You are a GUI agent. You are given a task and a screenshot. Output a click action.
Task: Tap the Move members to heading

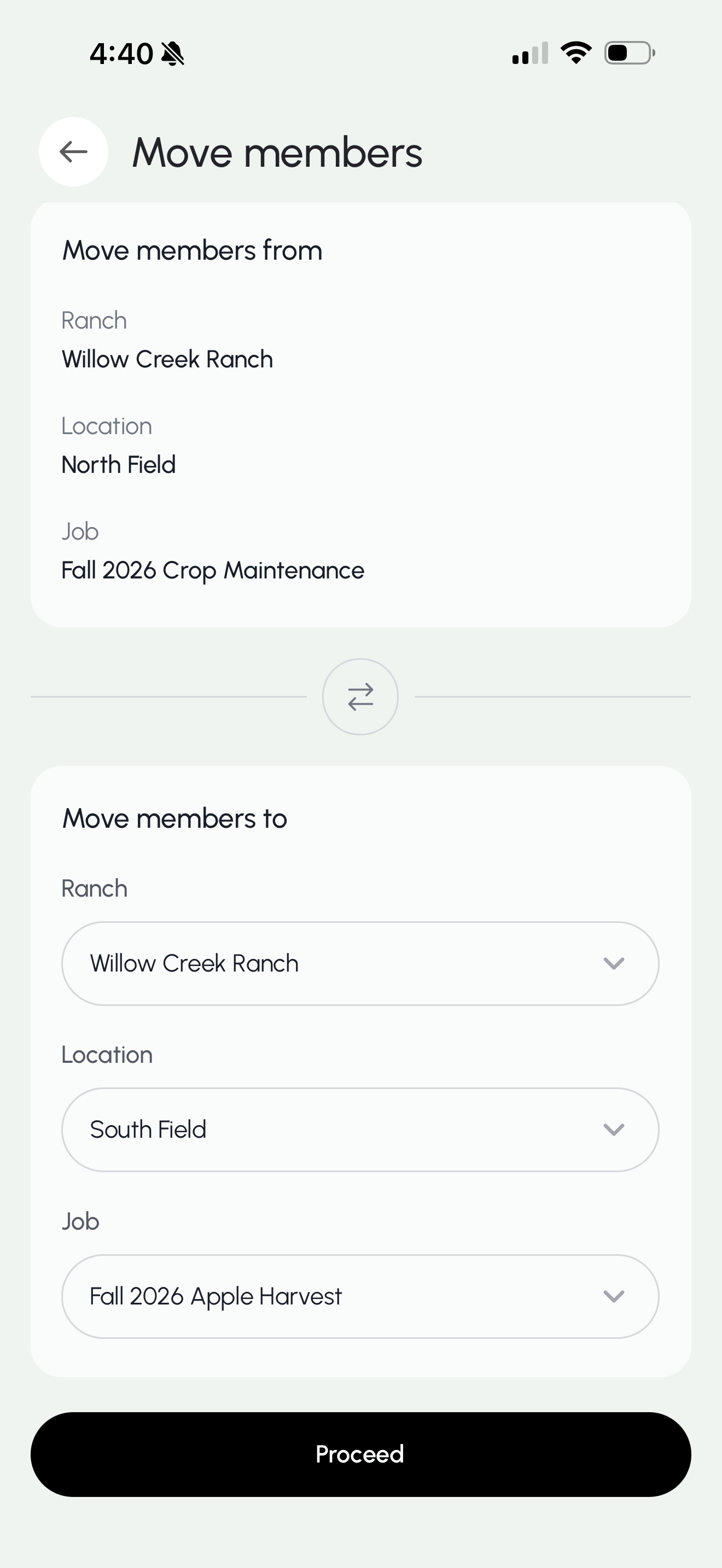click(174, 818)
